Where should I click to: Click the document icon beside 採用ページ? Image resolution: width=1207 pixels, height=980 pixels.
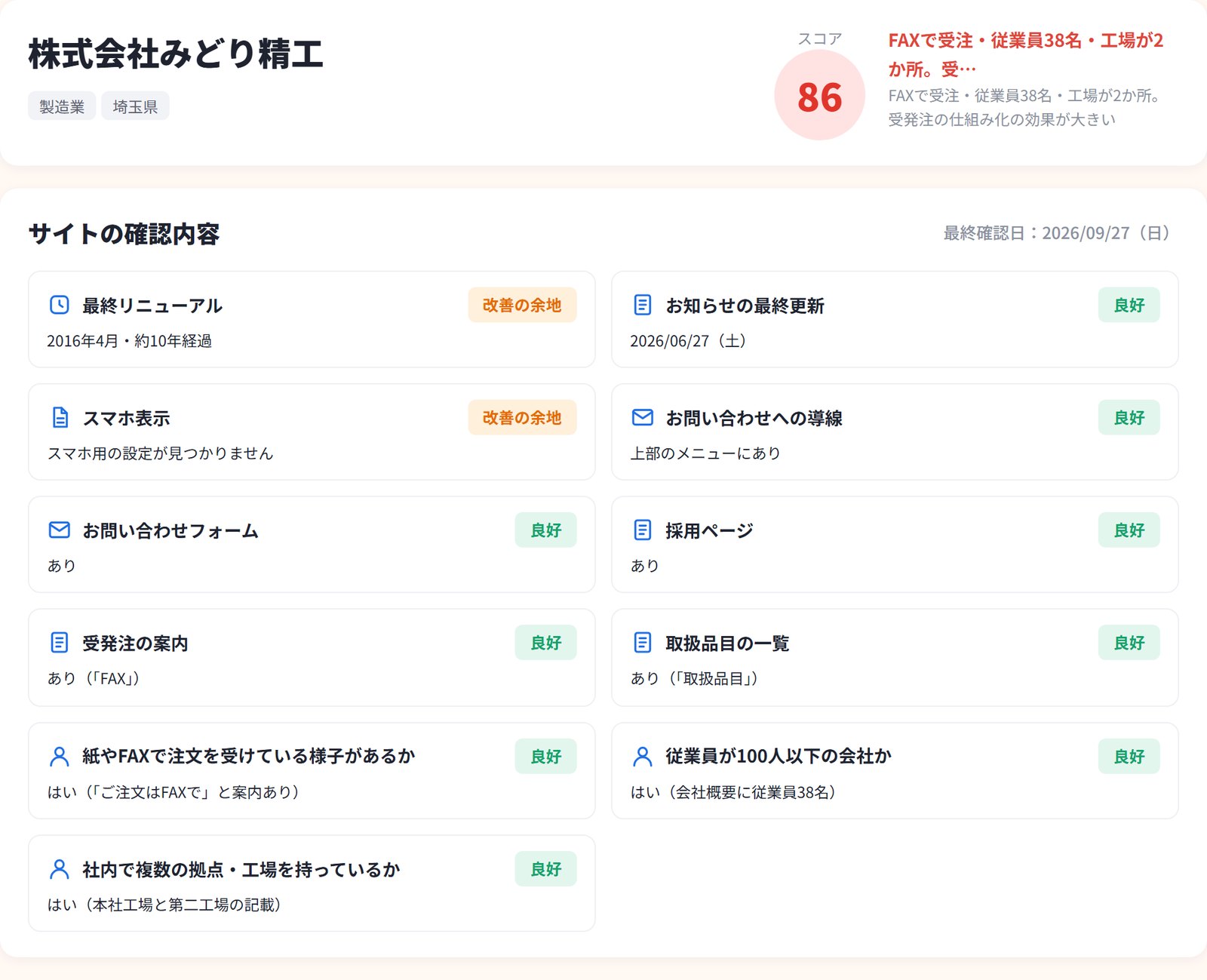pos(643,530)
